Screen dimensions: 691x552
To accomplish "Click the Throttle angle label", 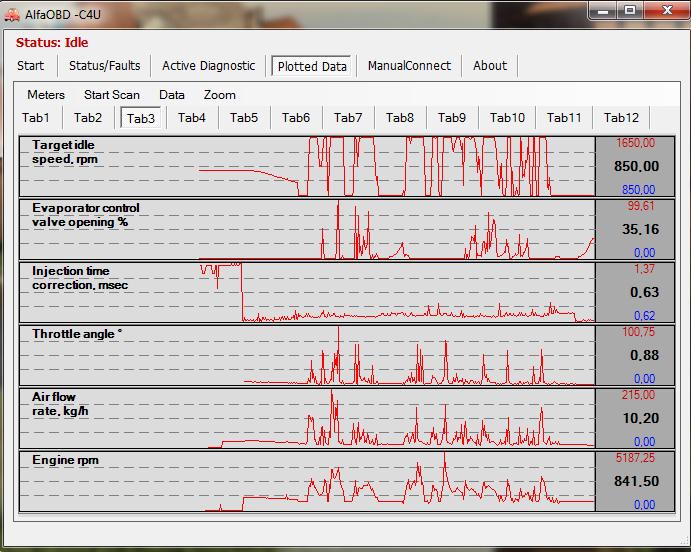I will pos(77,334).
